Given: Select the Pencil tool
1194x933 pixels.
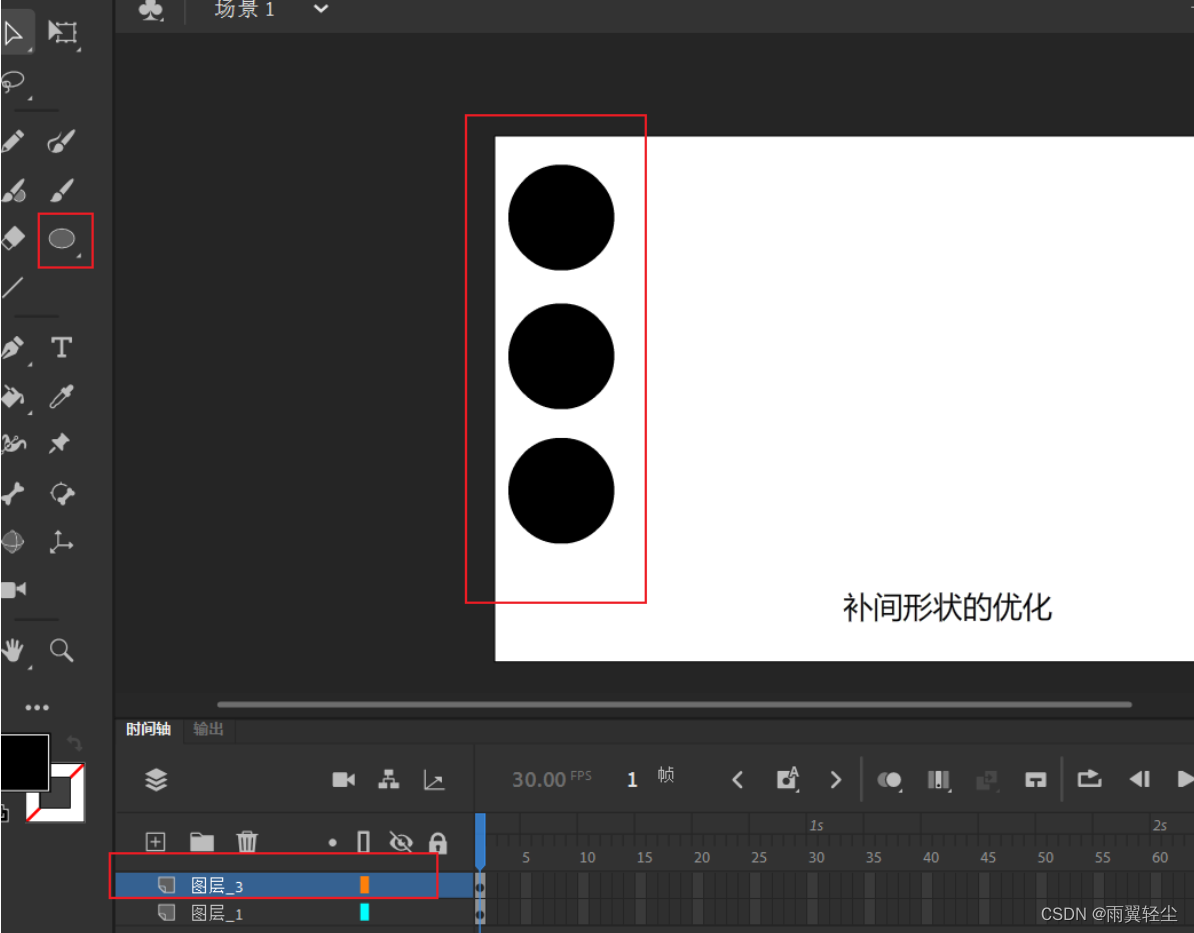Looking at the screenshot, I should click(x=13, y=141).
